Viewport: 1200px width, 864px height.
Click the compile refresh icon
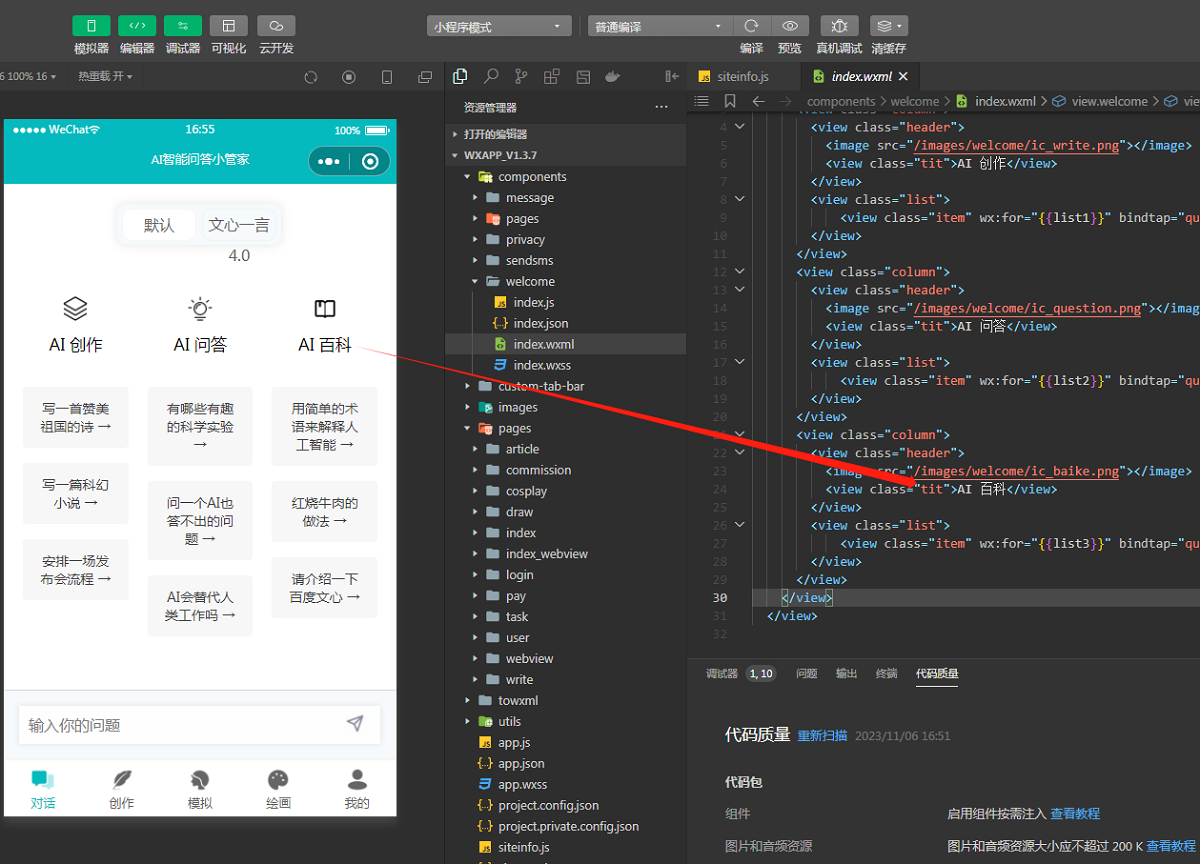click(751, 26)
